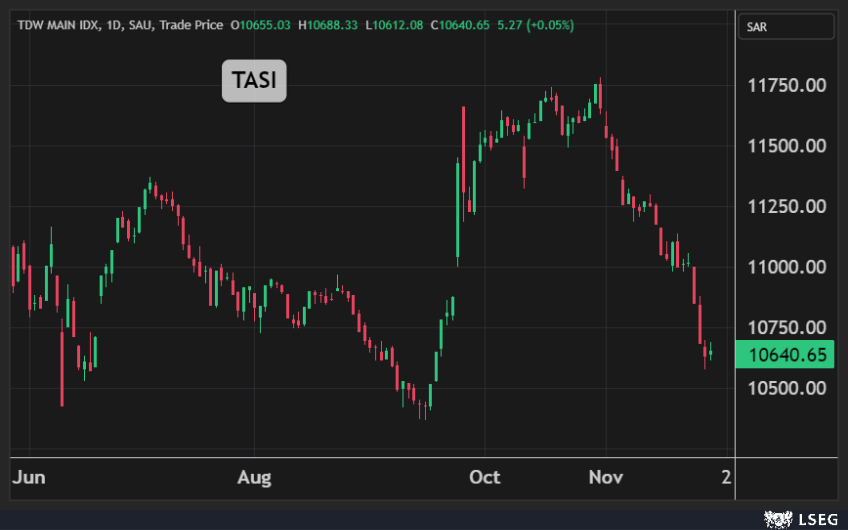848x530 pixels.
Task: Click the 11000.00 price axis label
Action: coord(786,267)
